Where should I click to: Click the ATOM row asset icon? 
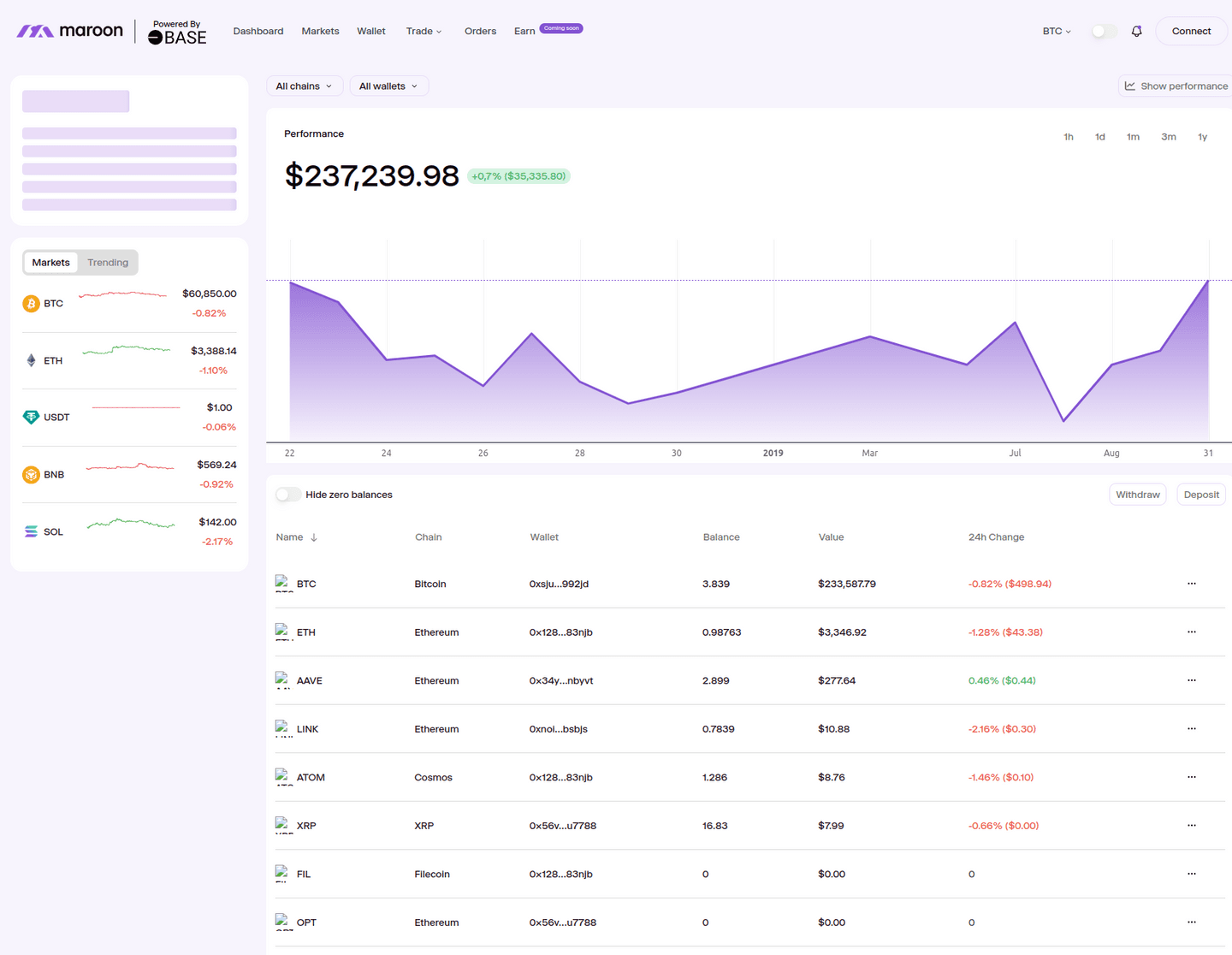tap(283, 777)
